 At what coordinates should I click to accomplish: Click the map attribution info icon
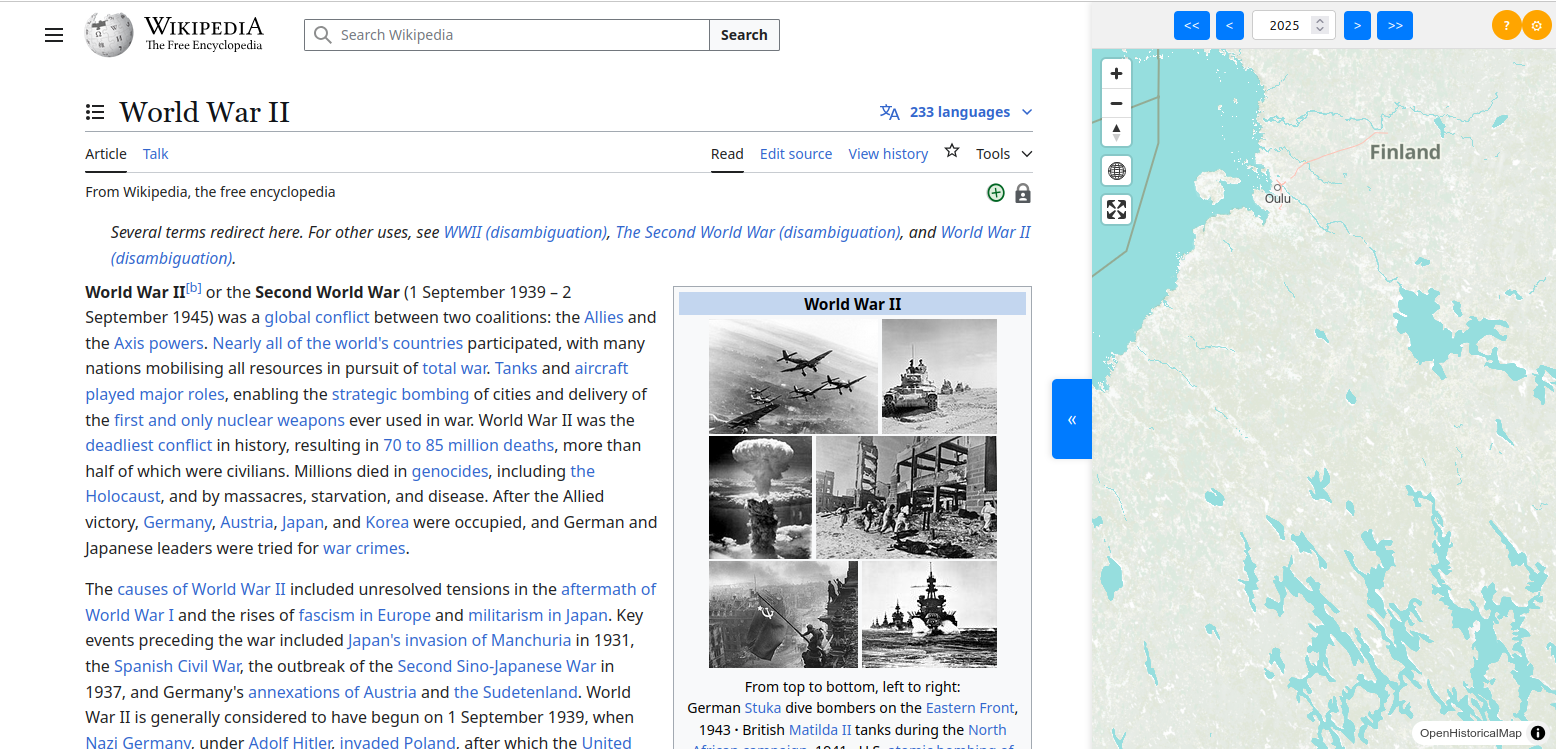click(1538, 733)
